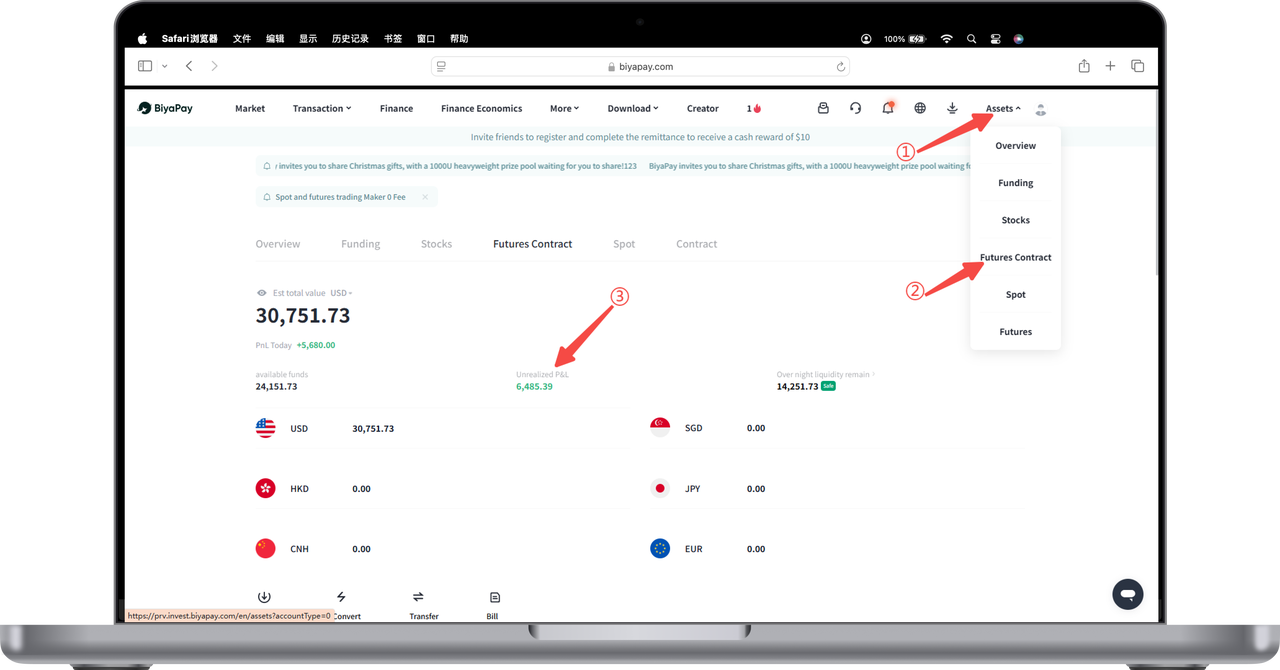1280x670 pixels.
Task: Open the Stocks tab
Action: [436, 244]
